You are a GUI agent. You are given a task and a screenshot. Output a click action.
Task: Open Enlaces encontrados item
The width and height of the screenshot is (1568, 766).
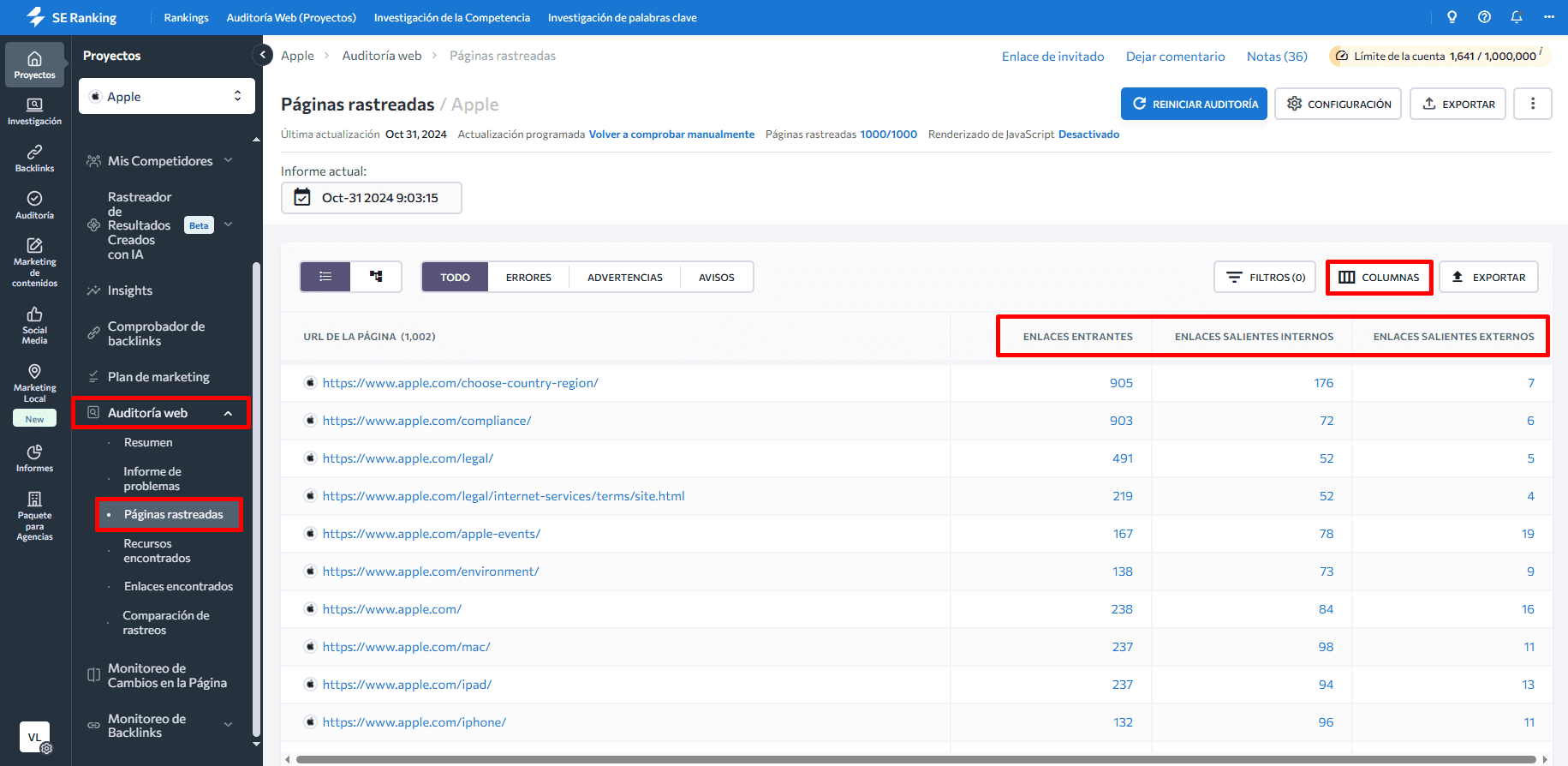pos(178,586)
